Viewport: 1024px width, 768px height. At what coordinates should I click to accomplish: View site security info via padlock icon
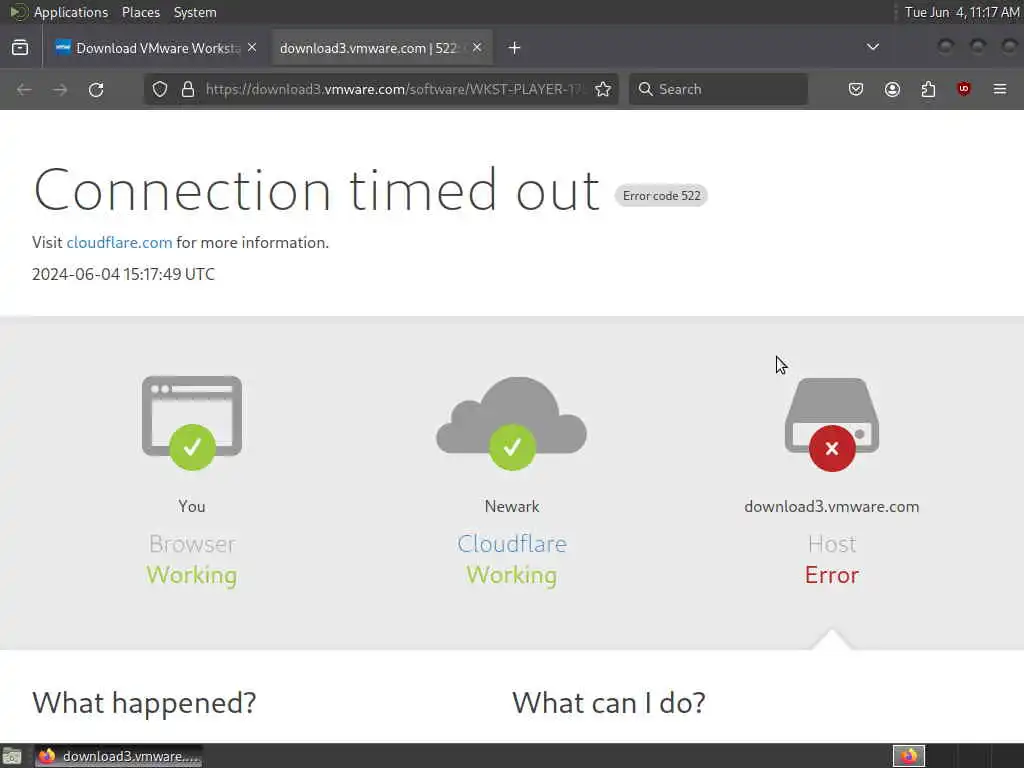[x=188, y=89]
